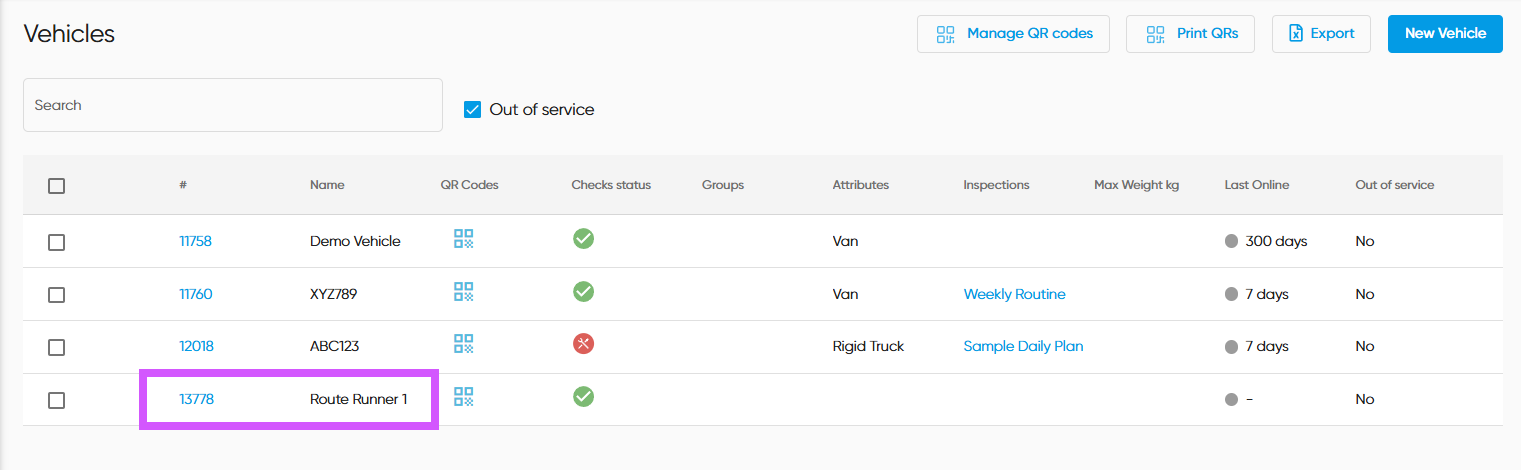Click green check status for Demo Vehicle
The image size is (1521, 470).
pyautogui.click(x=583, y=239)
